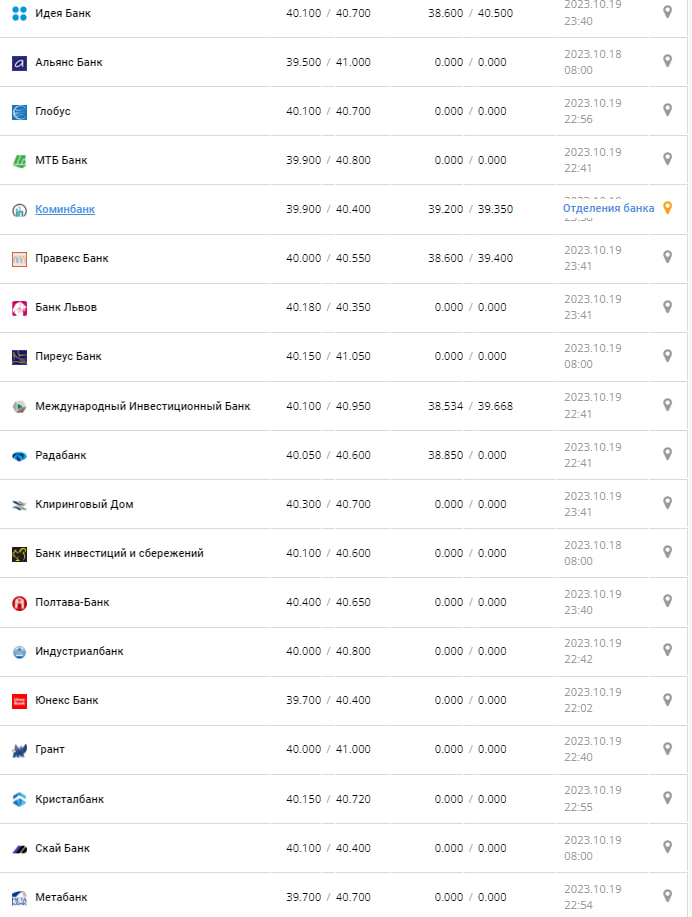
Task: Click orange map pin for Коминбанк
Action: [x=668, y=208]
